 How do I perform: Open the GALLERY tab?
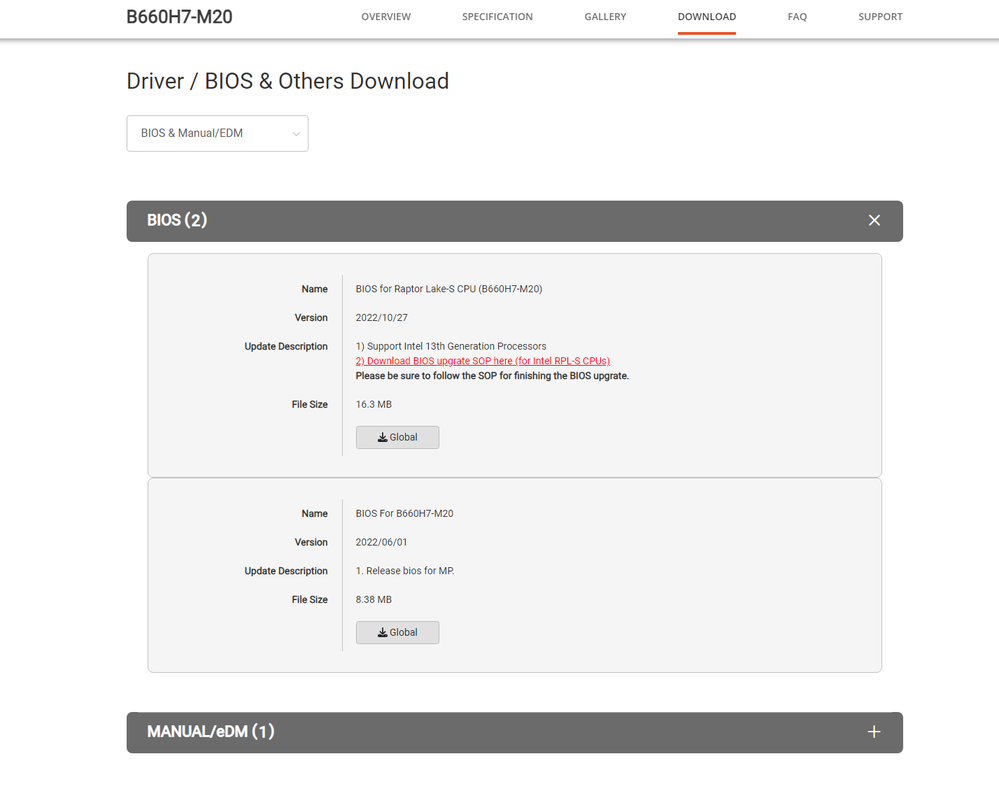605,17
